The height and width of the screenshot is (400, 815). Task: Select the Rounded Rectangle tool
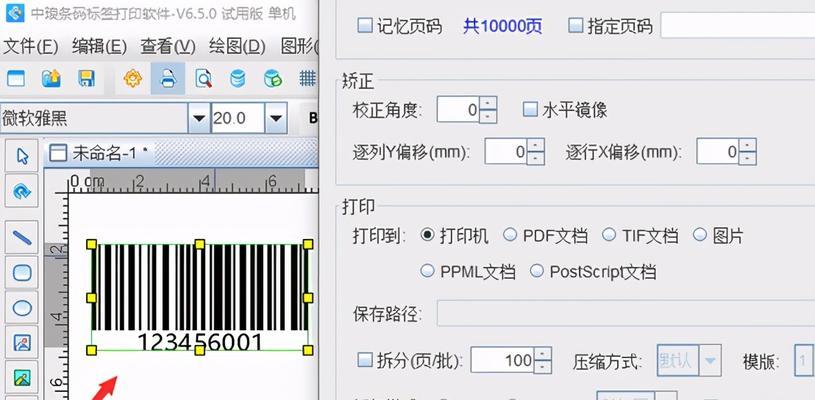[x=21, y=273]
